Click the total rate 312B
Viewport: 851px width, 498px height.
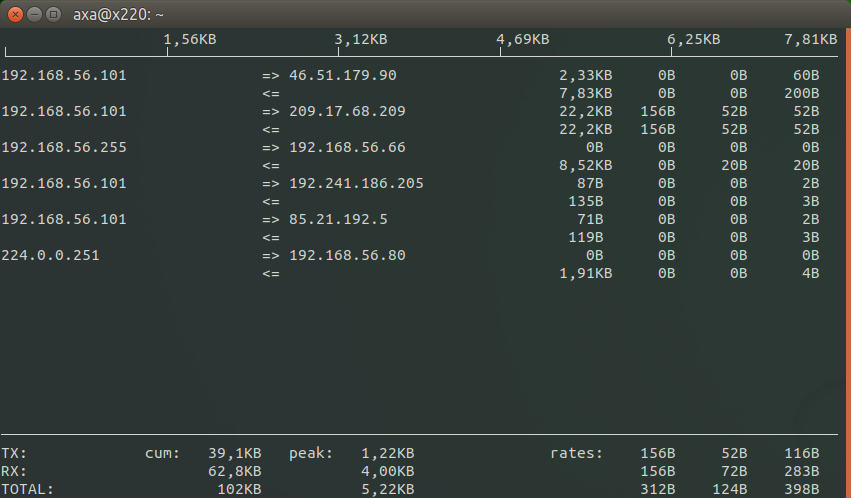(658, 489)
